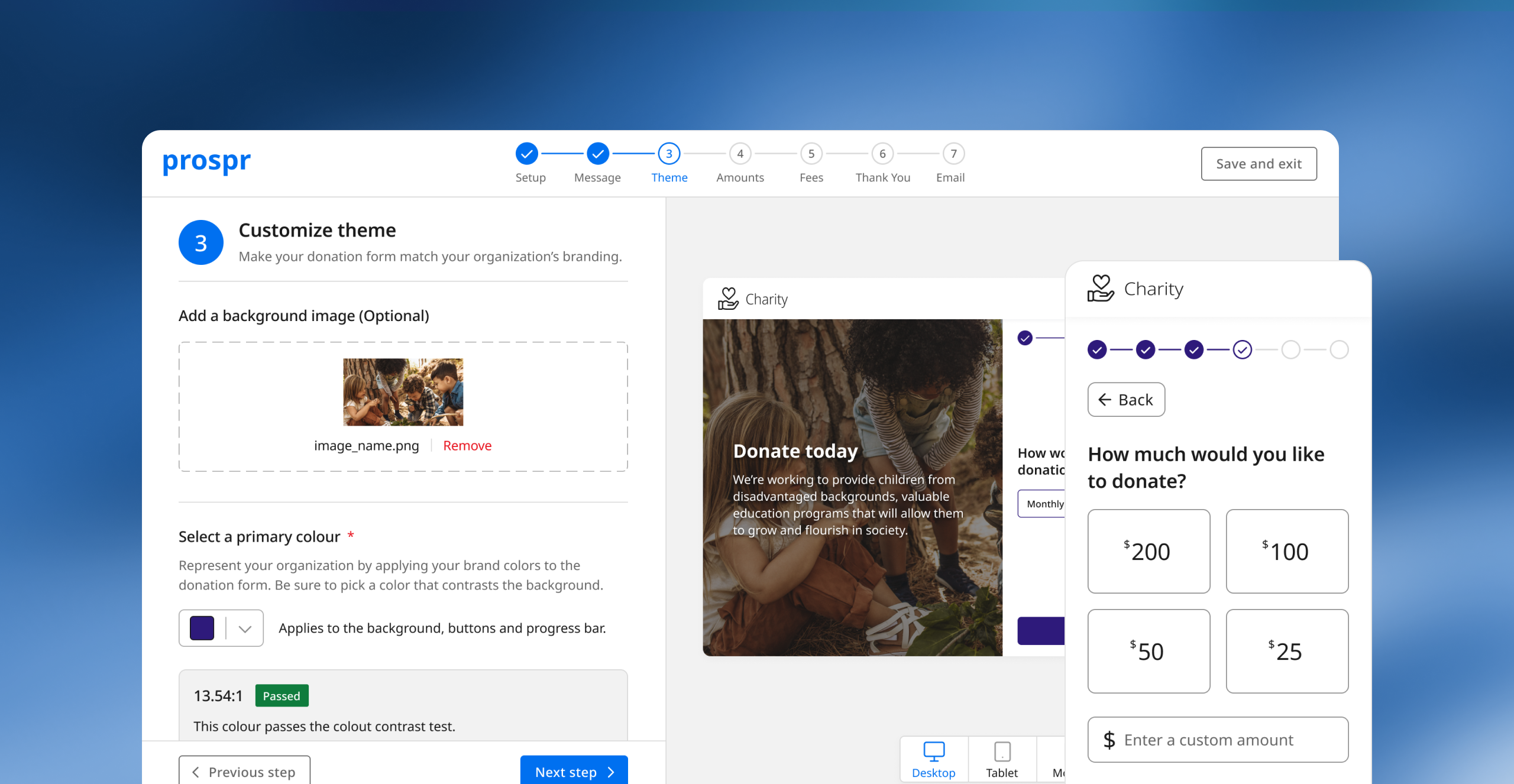This screenshot has width=1514, height=784.
Task: Remove the uploaded image_name.png file
Action: (467, 446)
